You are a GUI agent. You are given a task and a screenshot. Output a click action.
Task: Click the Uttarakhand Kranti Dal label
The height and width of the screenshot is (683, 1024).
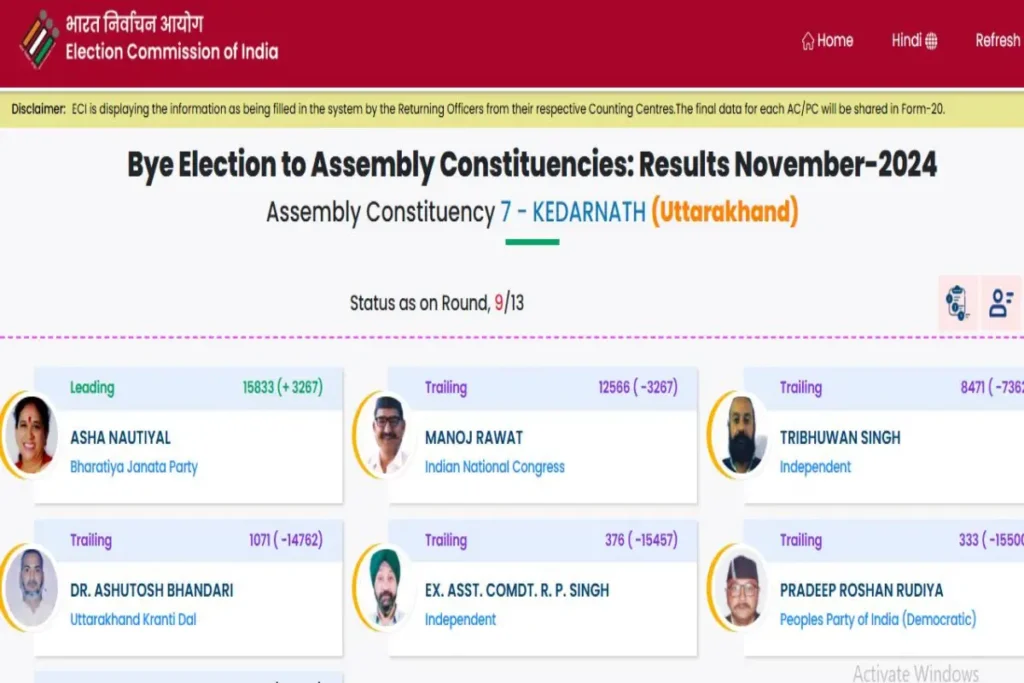tap(133, 619)
